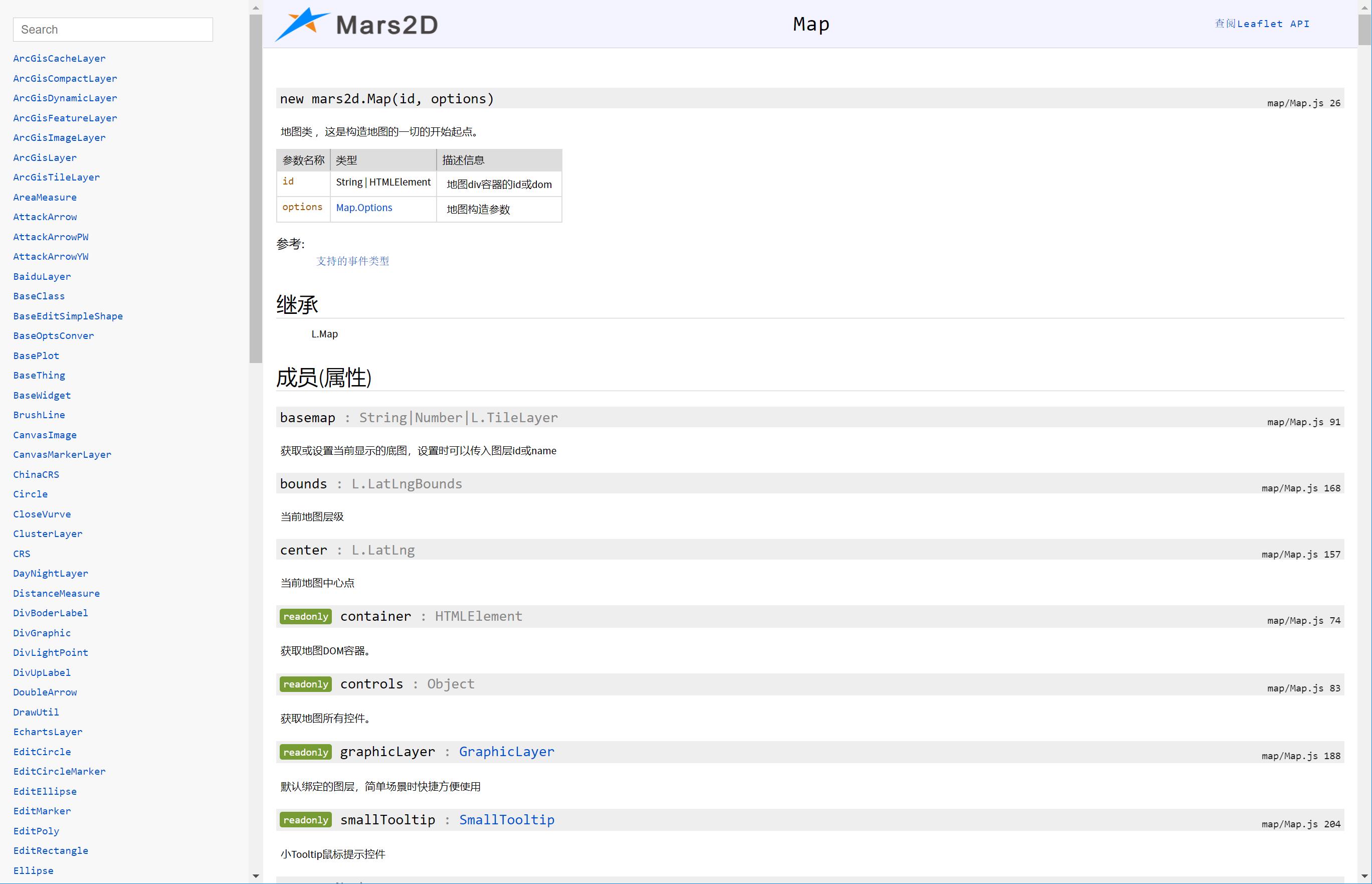Screen dimensions: 1372x884
Task: Click sidebar scrollbar thumb
Action: [256, 189]
